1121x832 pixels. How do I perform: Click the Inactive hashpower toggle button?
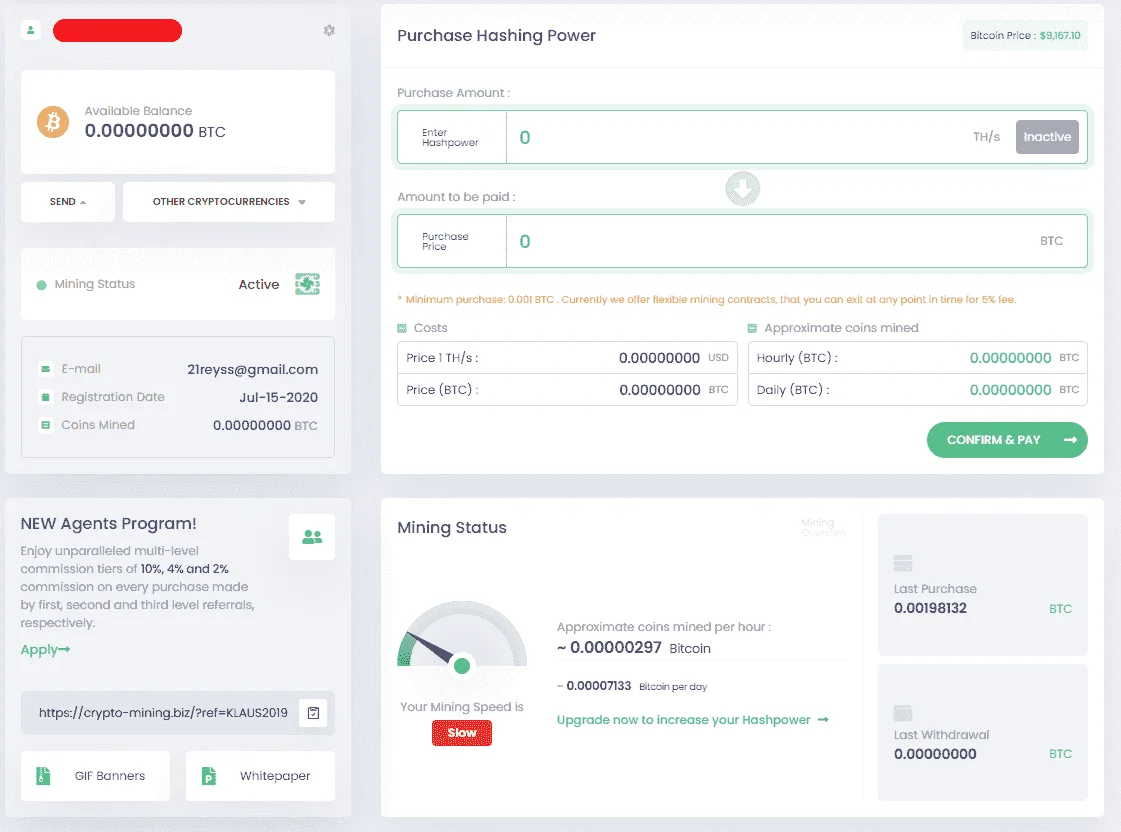click(1047, 137)
